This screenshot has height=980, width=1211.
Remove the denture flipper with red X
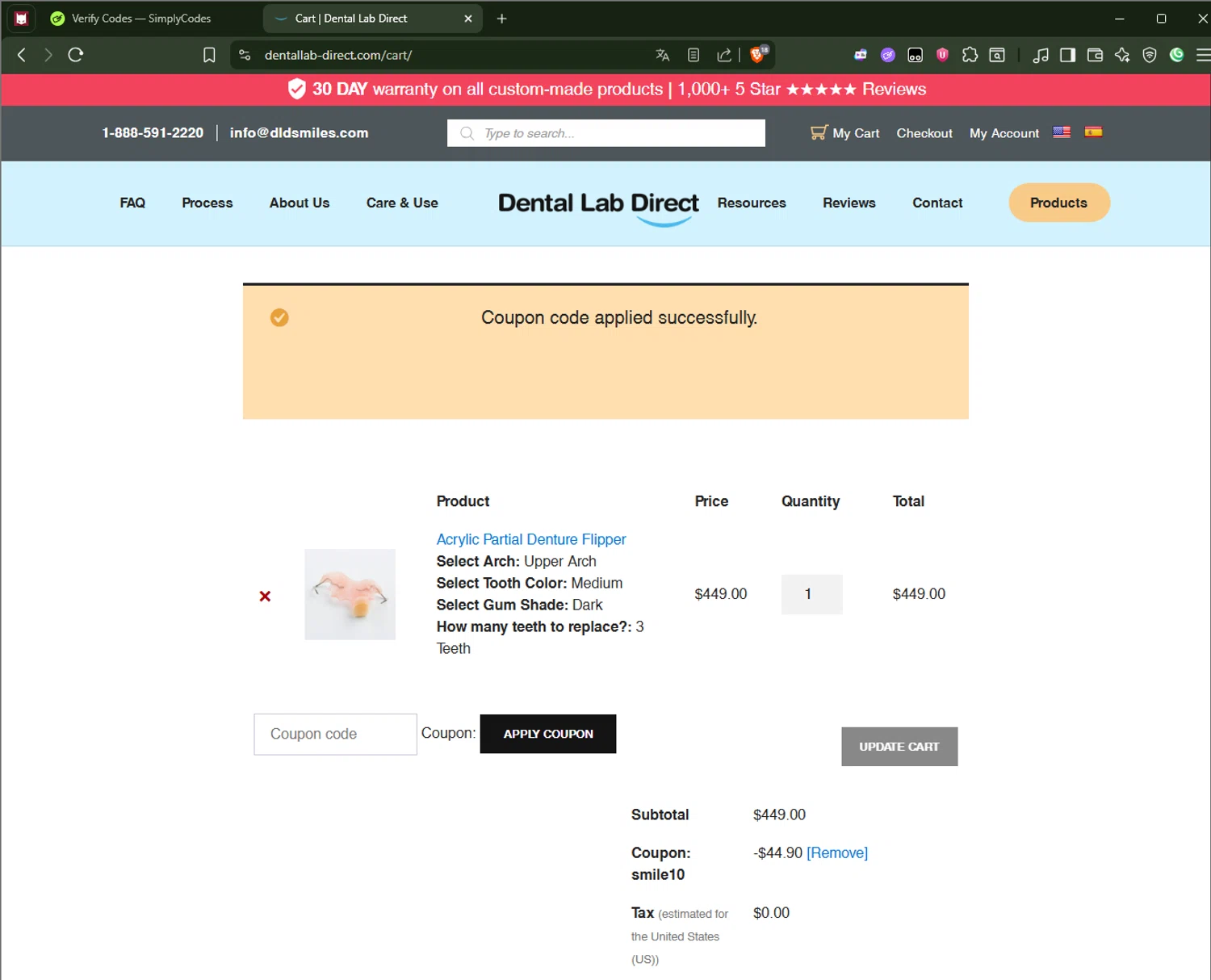265,596
